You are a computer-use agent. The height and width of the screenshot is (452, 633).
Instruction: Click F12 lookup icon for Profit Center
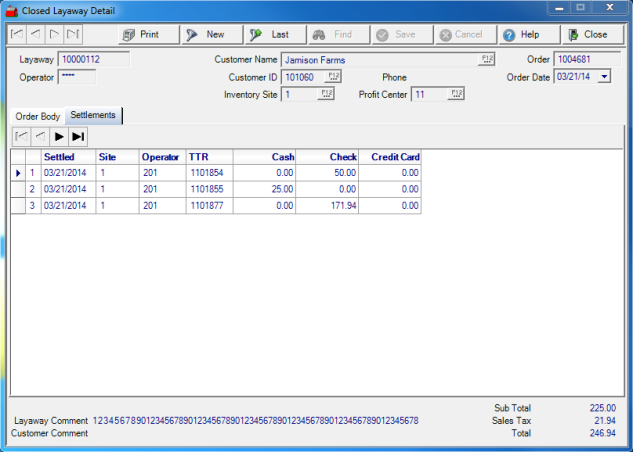(456, 94)
